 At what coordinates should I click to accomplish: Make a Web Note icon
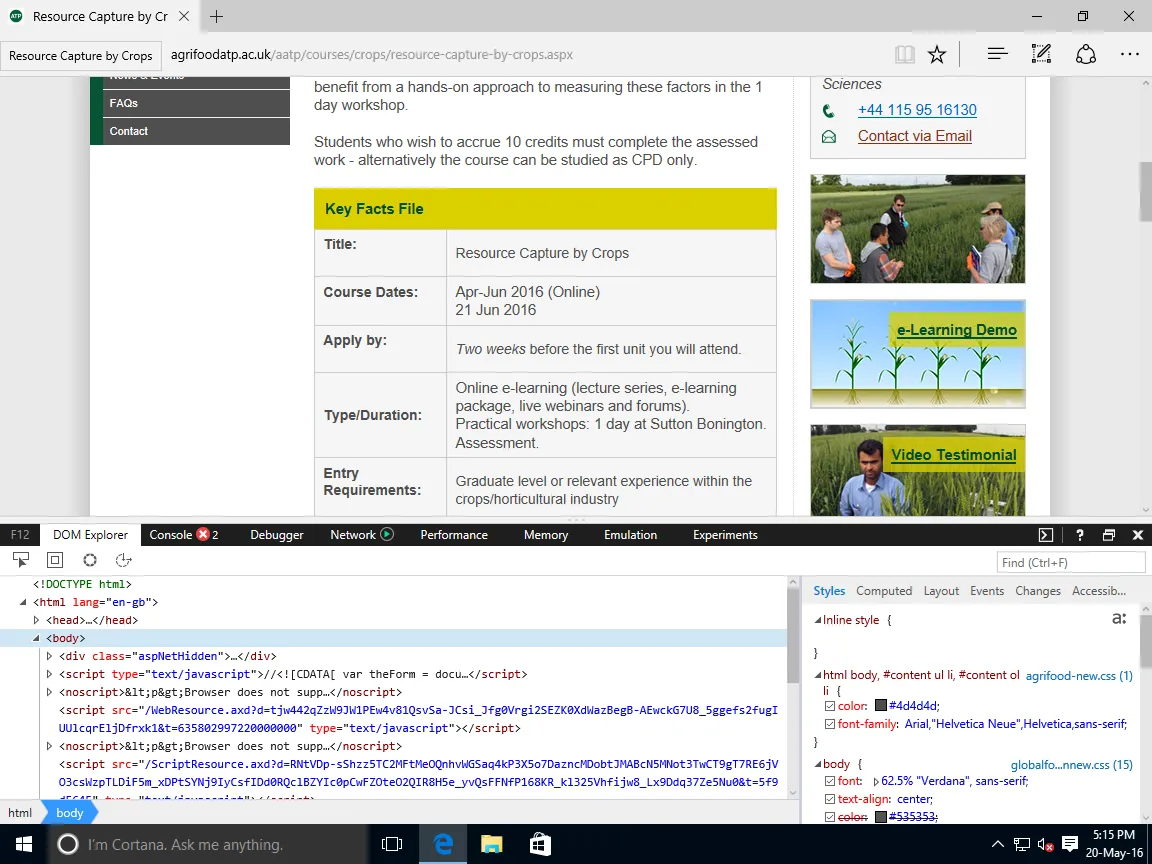click(x=1041, y=54)
